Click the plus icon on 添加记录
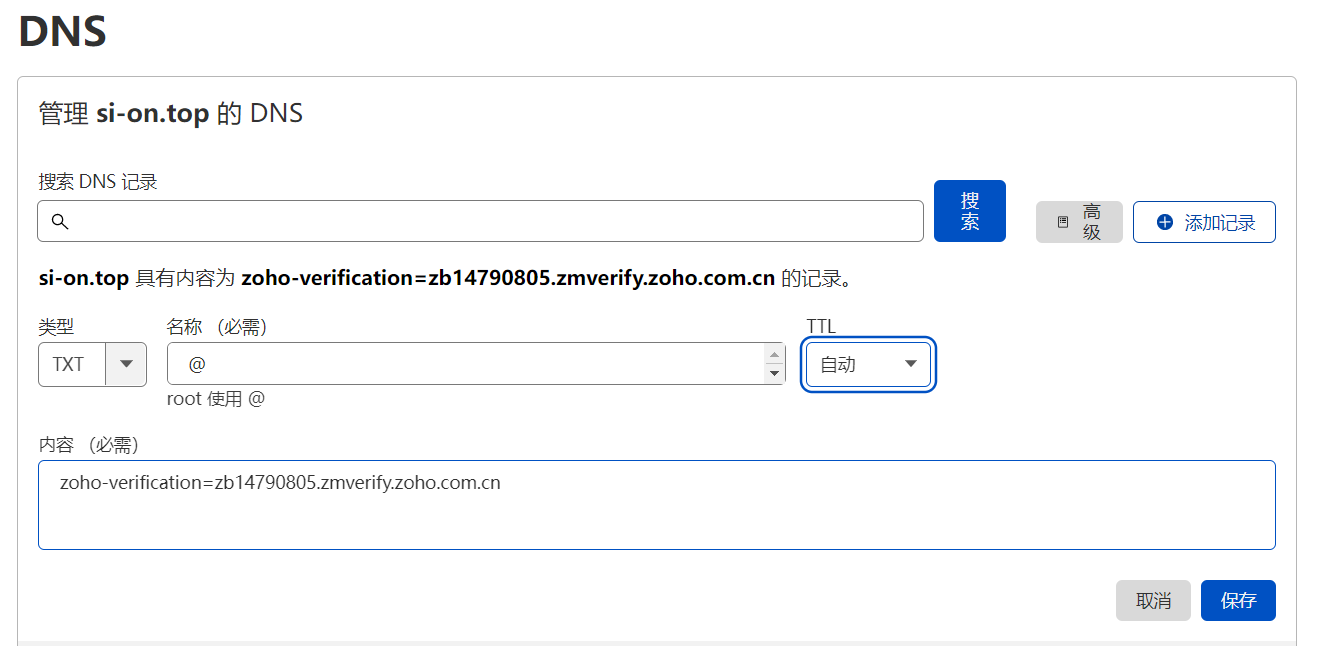This screenshot has width=1326, height=646. 1164,222
